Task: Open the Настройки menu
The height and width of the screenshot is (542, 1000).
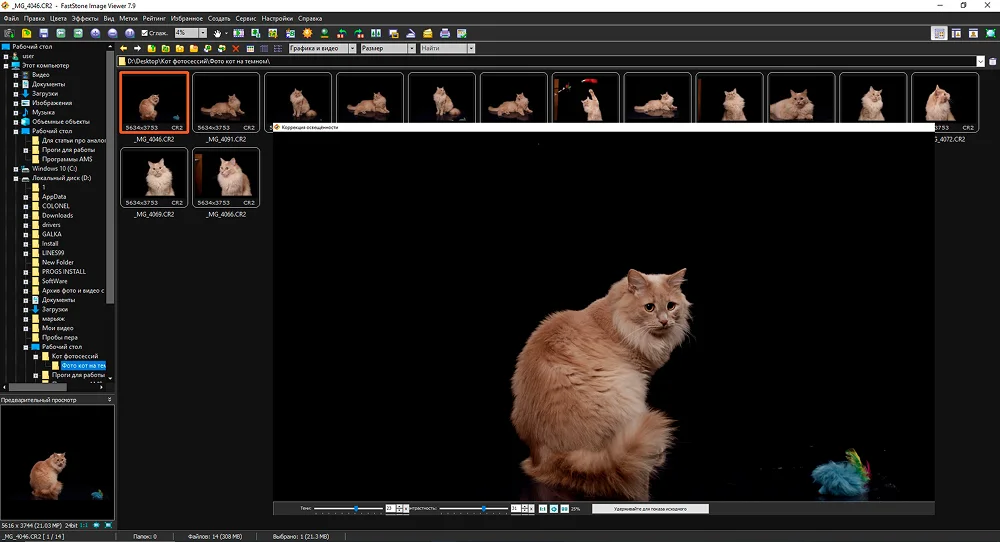Action: [x=277, y=18]
